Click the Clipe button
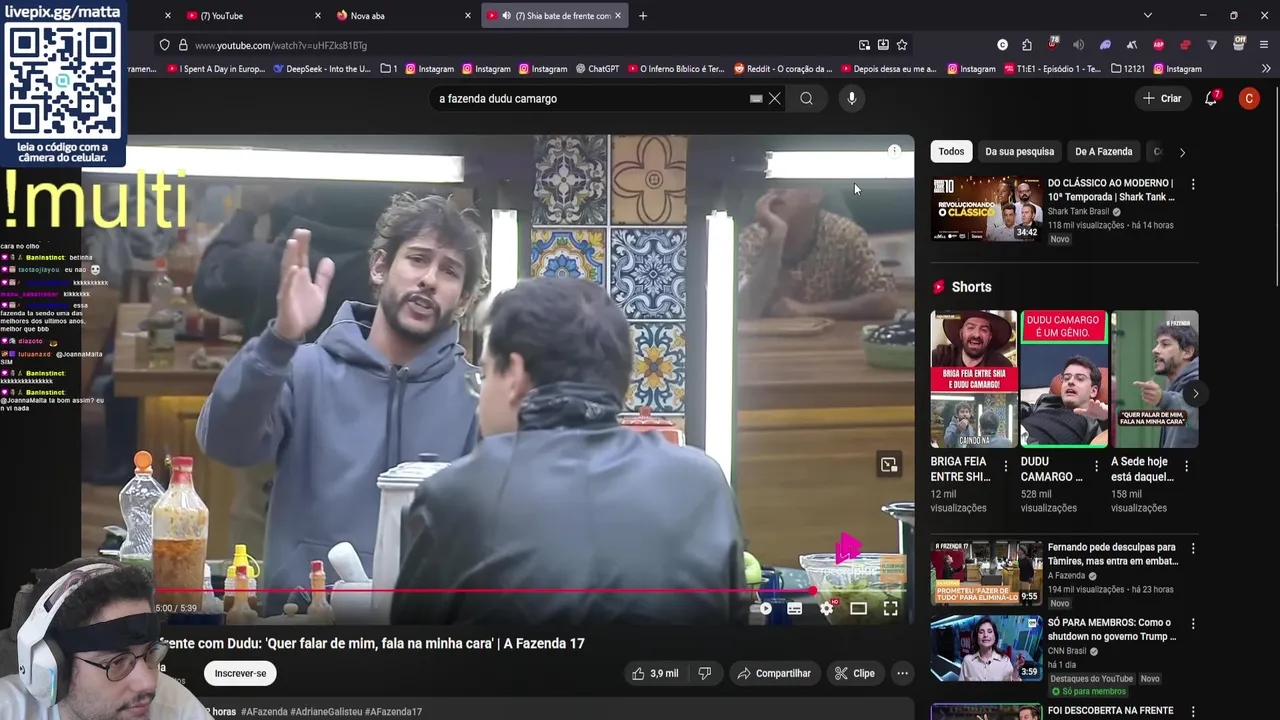The height and width of the screenshot is (720, 1280). pyautogui.click(x=855, y=673)
